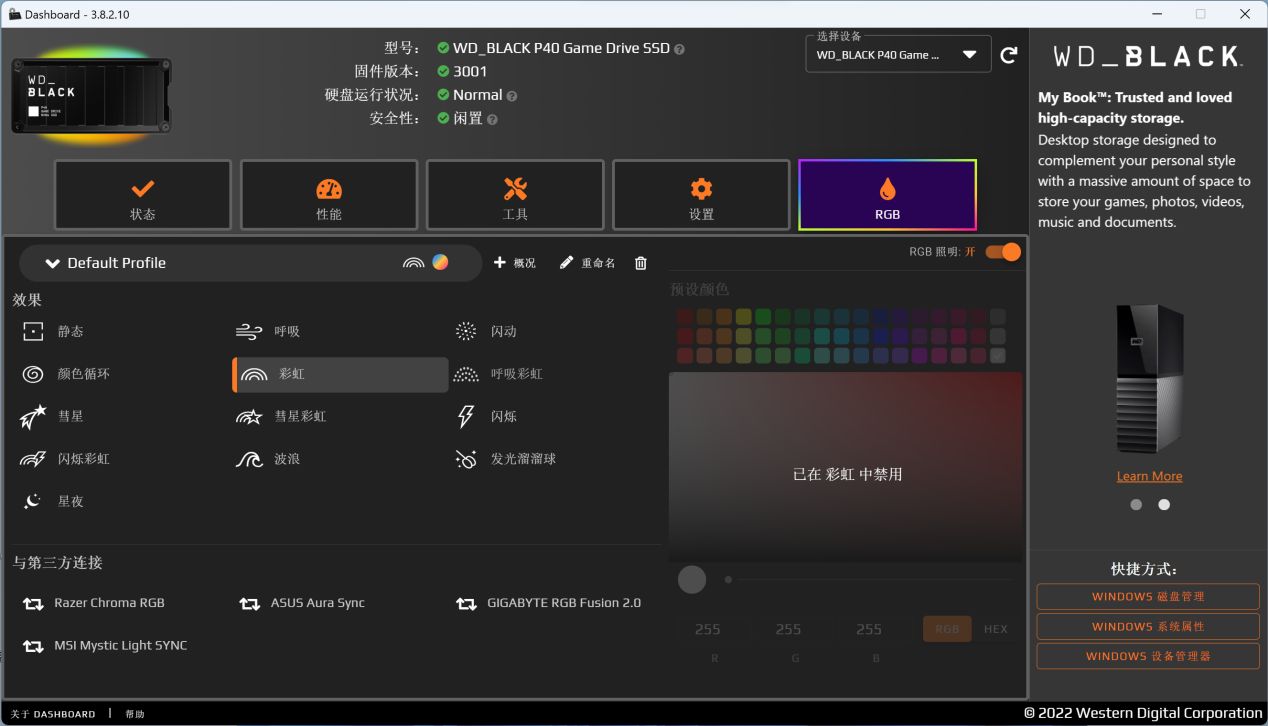The image size is (1268, 726).
Task: Select the 彩虹 rainbow effect
Action: tap(340, 374)
